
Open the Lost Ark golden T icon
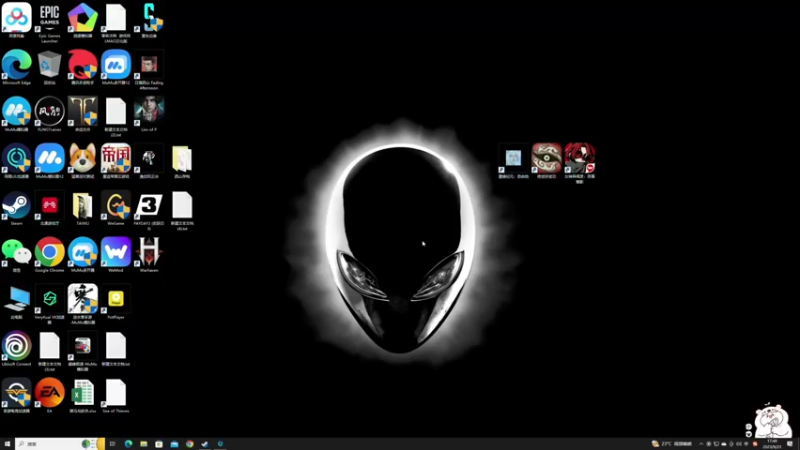click(x=83, y=114)
